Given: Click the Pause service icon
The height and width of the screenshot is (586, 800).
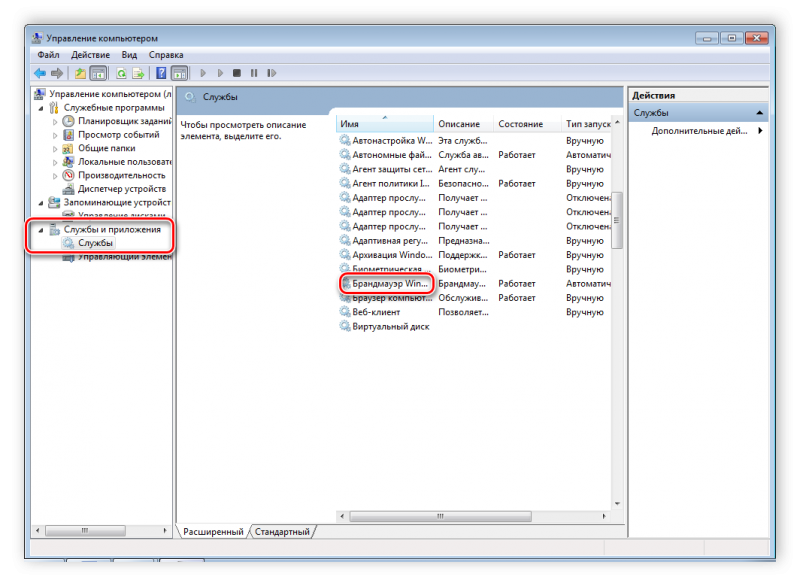Looking at the screenshot, I should [254, 73].
